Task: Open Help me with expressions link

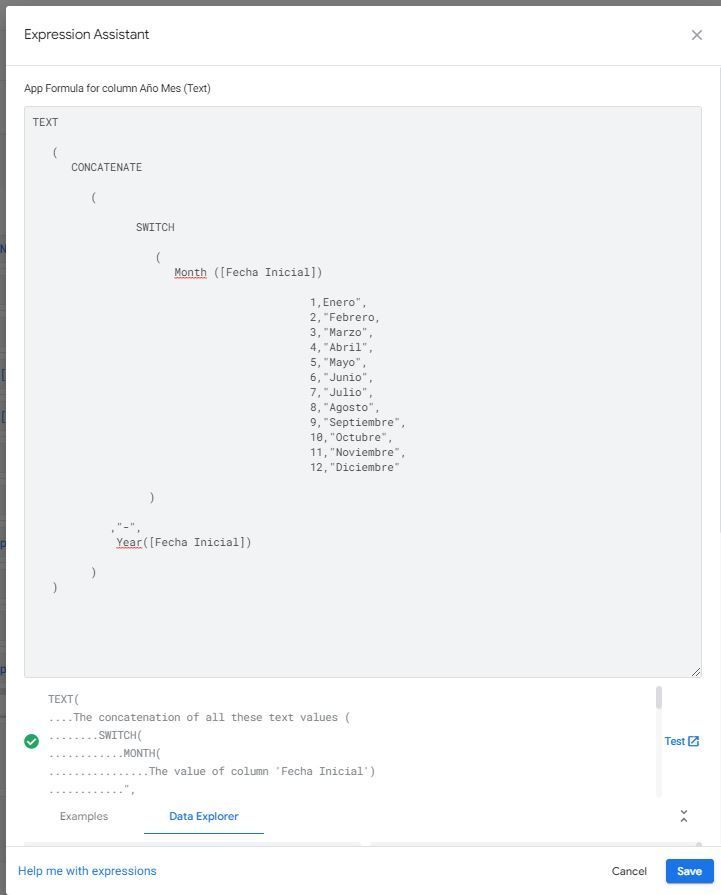Action: [x=87, y=870]
